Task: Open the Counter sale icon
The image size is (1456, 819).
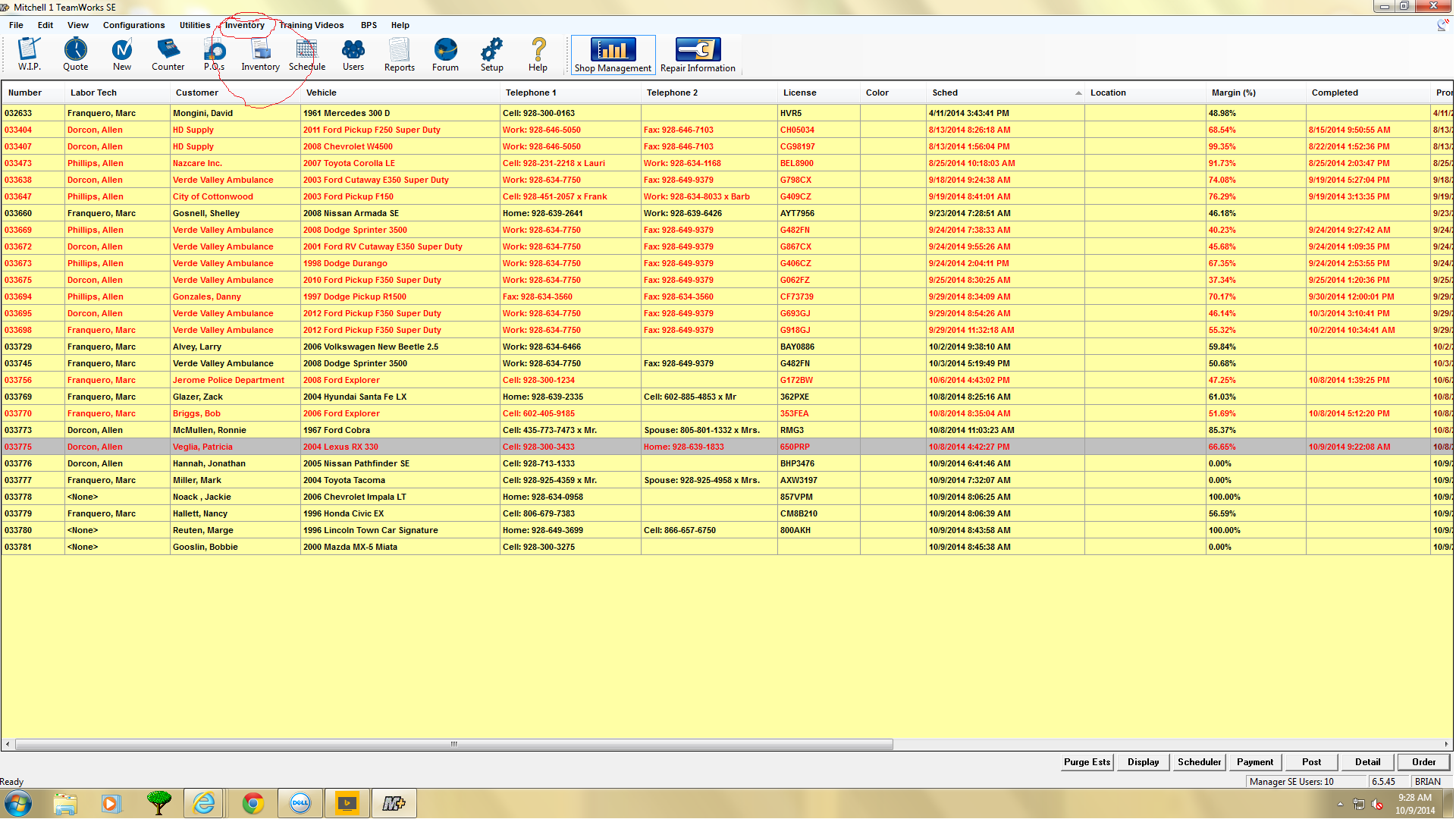Action: coord(168,55)
